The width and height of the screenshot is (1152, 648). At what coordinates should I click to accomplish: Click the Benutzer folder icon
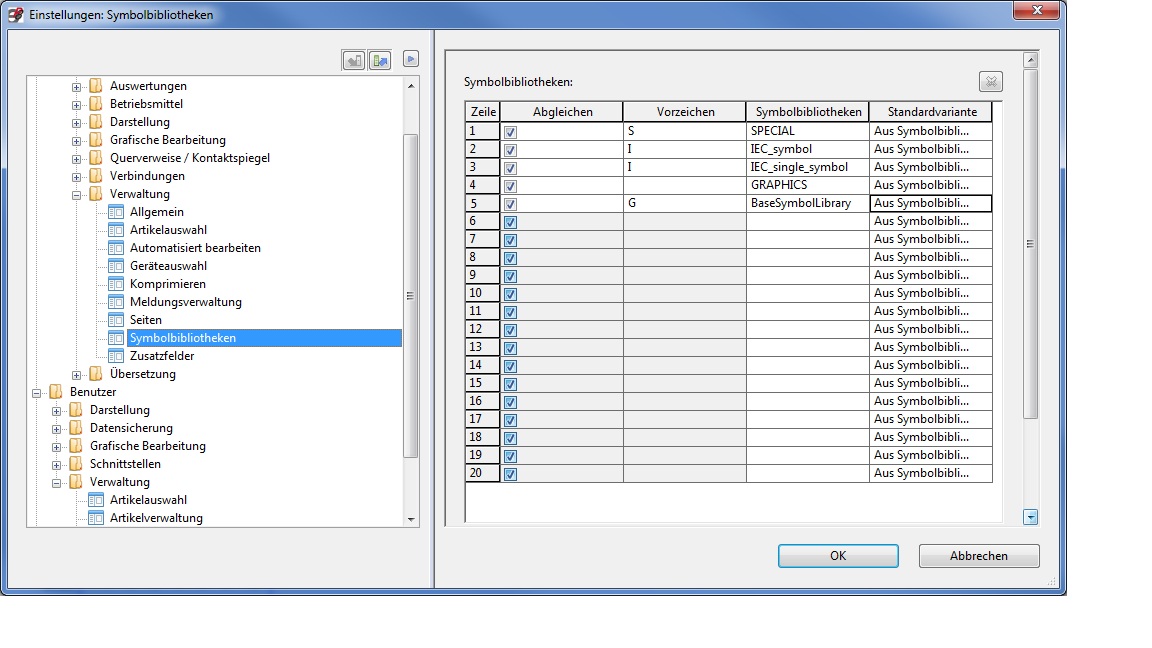click(x=56, y=392)
